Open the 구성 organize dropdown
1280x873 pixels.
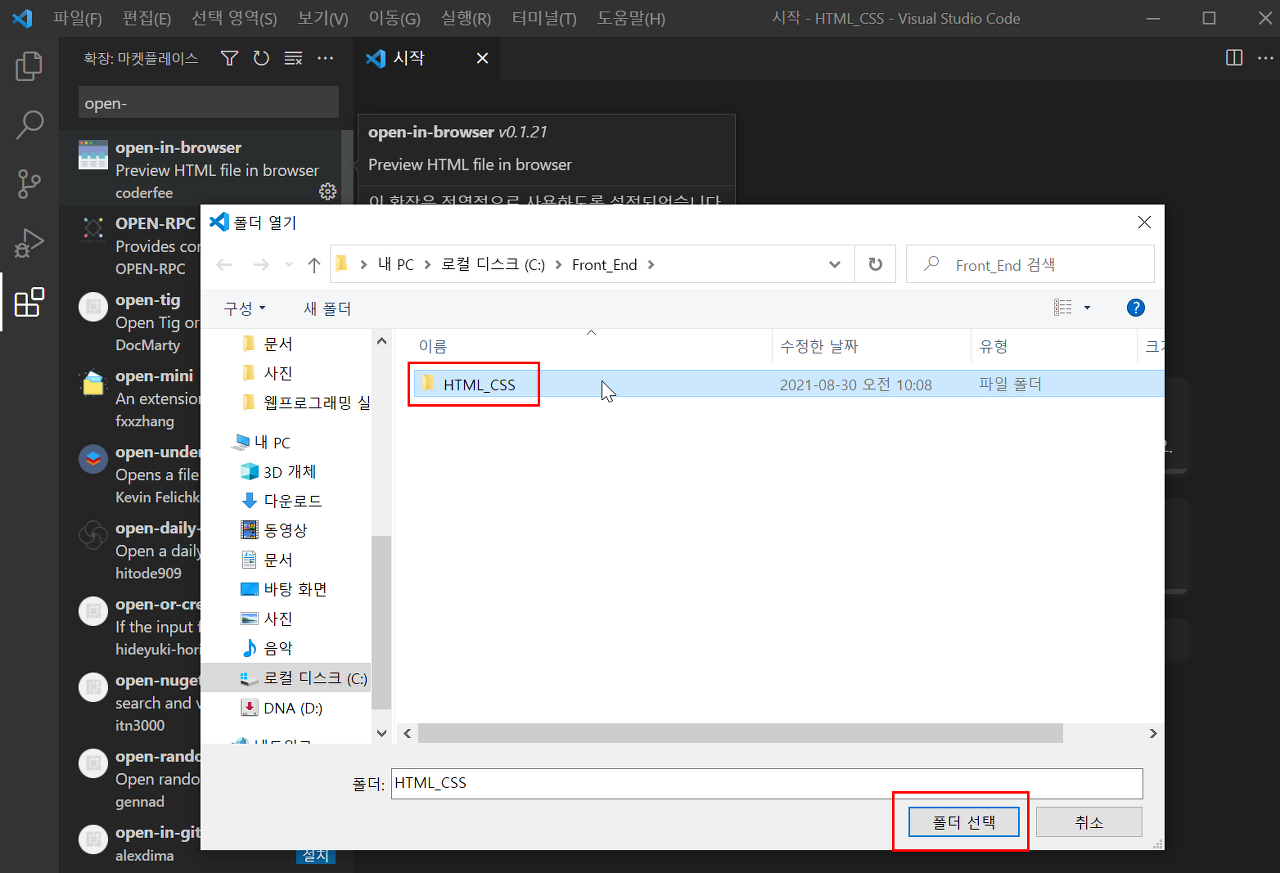pyautogui.click(x=245, y=308)
